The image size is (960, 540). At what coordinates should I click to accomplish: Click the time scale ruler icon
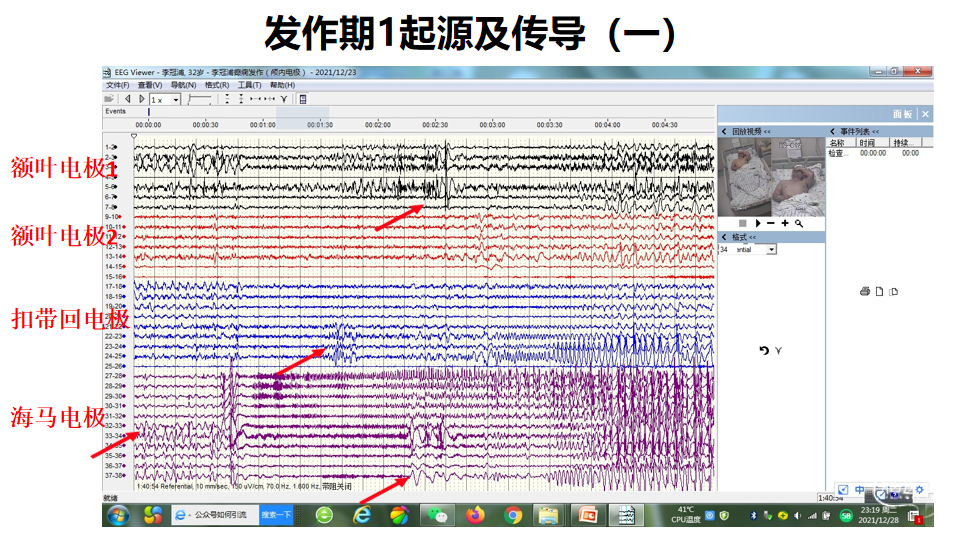200,99
